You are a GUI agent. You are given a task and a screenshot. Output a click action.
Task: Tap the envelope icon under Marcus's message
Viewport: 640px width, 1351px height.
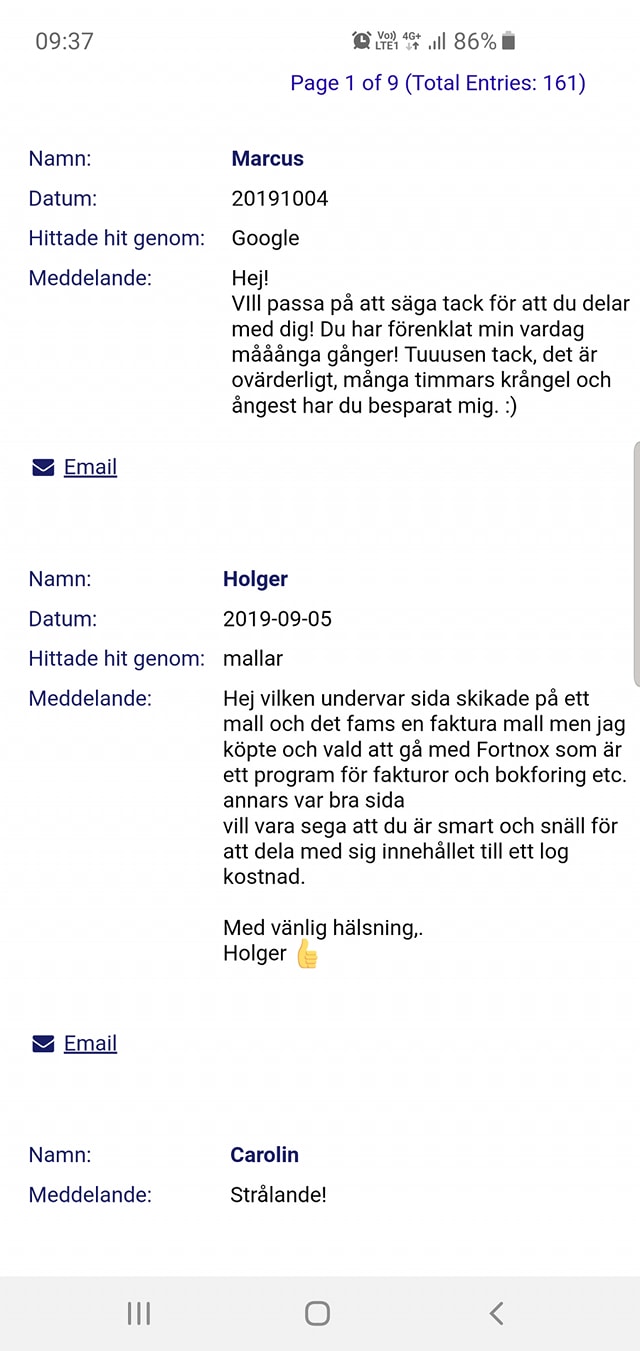[x=43, y=467]
